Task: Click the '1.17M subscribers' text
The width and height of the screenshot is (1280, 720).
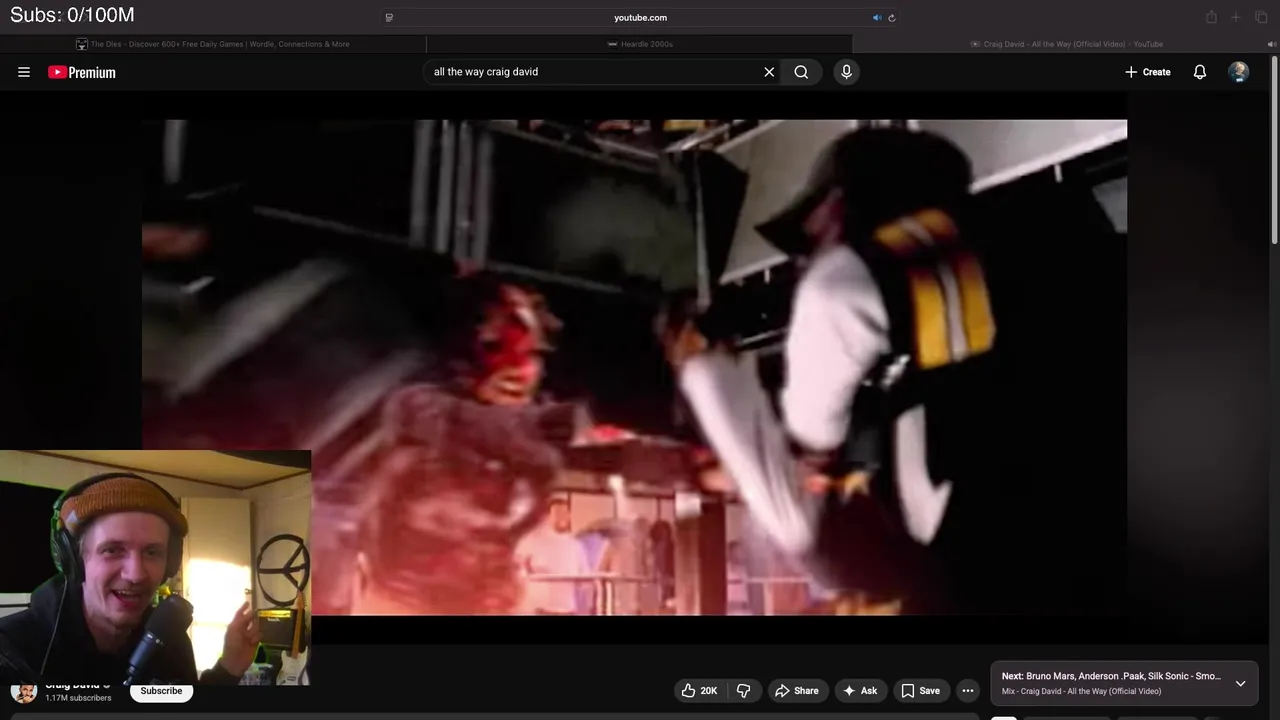Action: [x=78, y=698]
